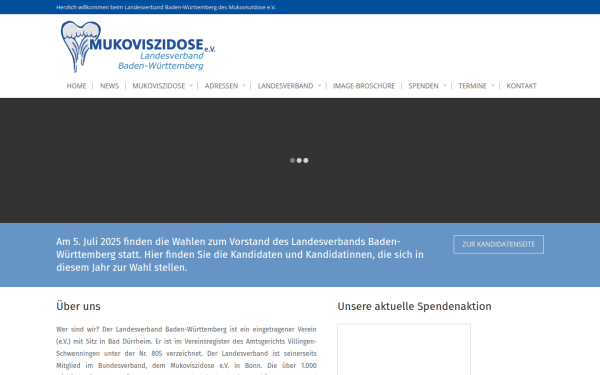
Task: Go to the NEWS page
Action: [109, 86]
